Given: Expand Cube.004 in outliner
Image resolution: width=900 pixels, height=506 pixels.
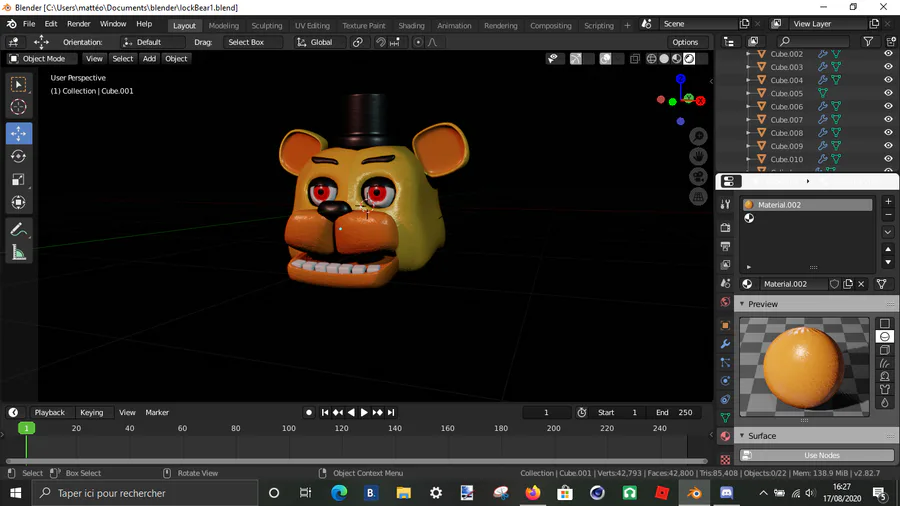Looking at the screenshot, I should point(748,80).
